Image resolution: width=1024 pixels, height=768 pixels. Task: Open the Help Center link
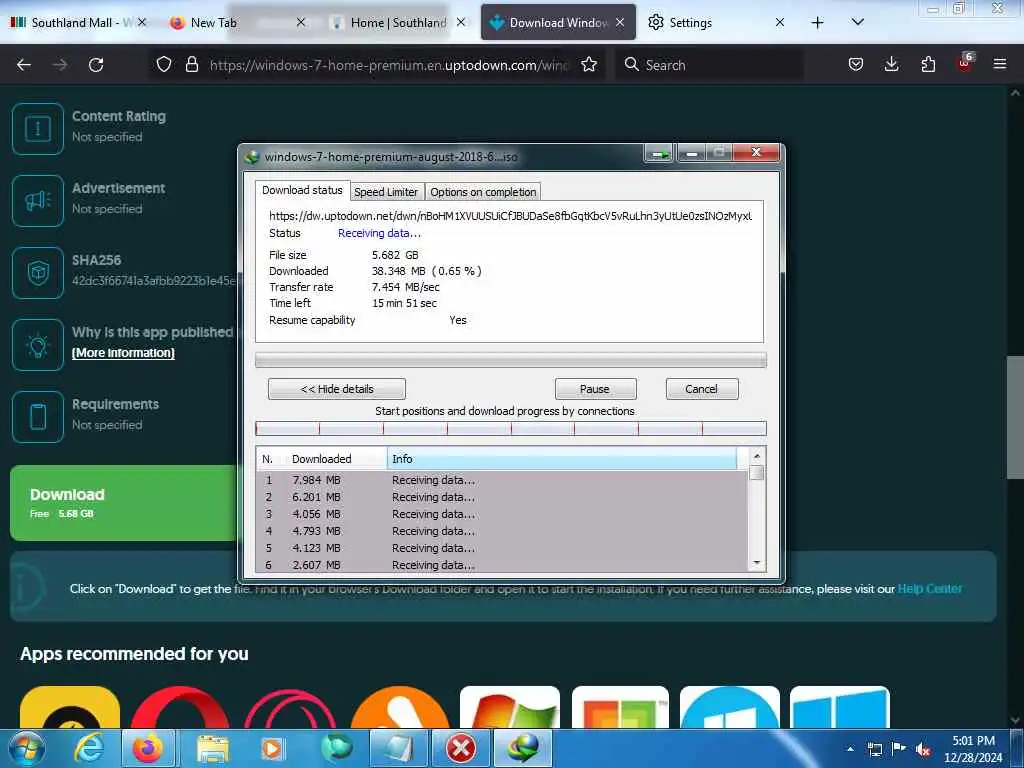tap(929, 588)
